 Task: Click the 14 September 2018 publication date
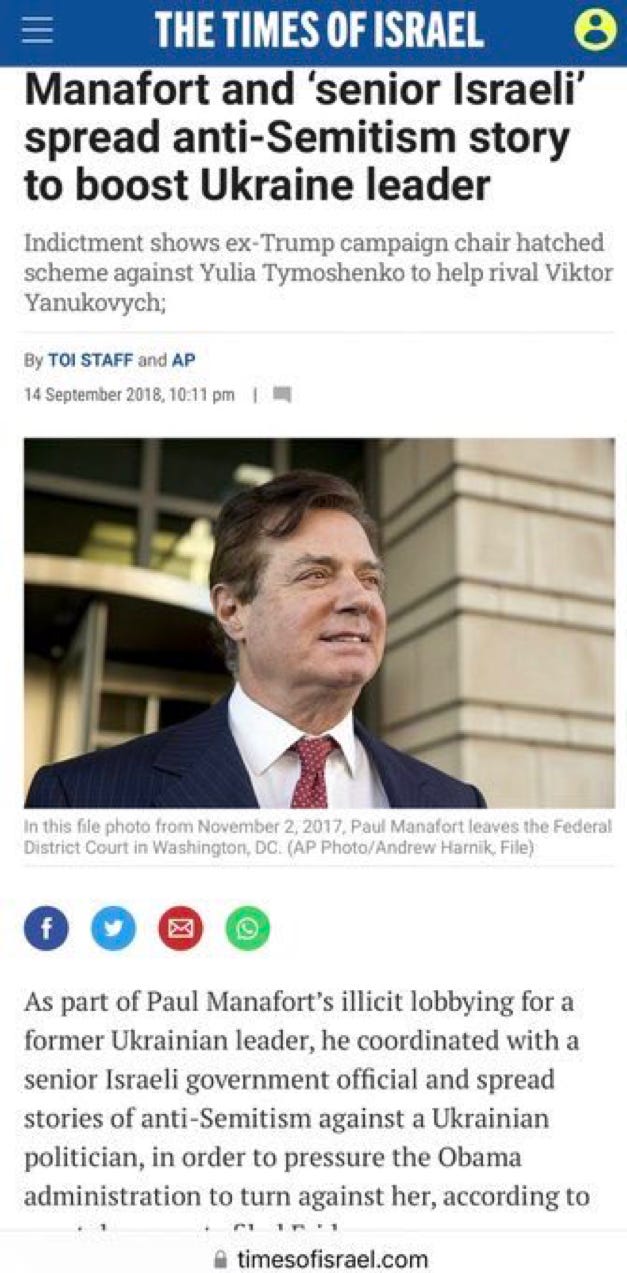click(x=129, y=394)
